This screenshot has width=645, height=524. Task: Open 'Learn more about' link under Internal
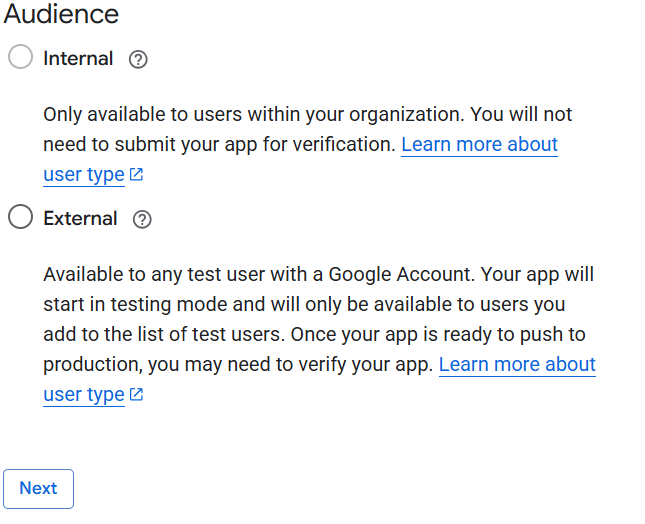pos(479,145)
